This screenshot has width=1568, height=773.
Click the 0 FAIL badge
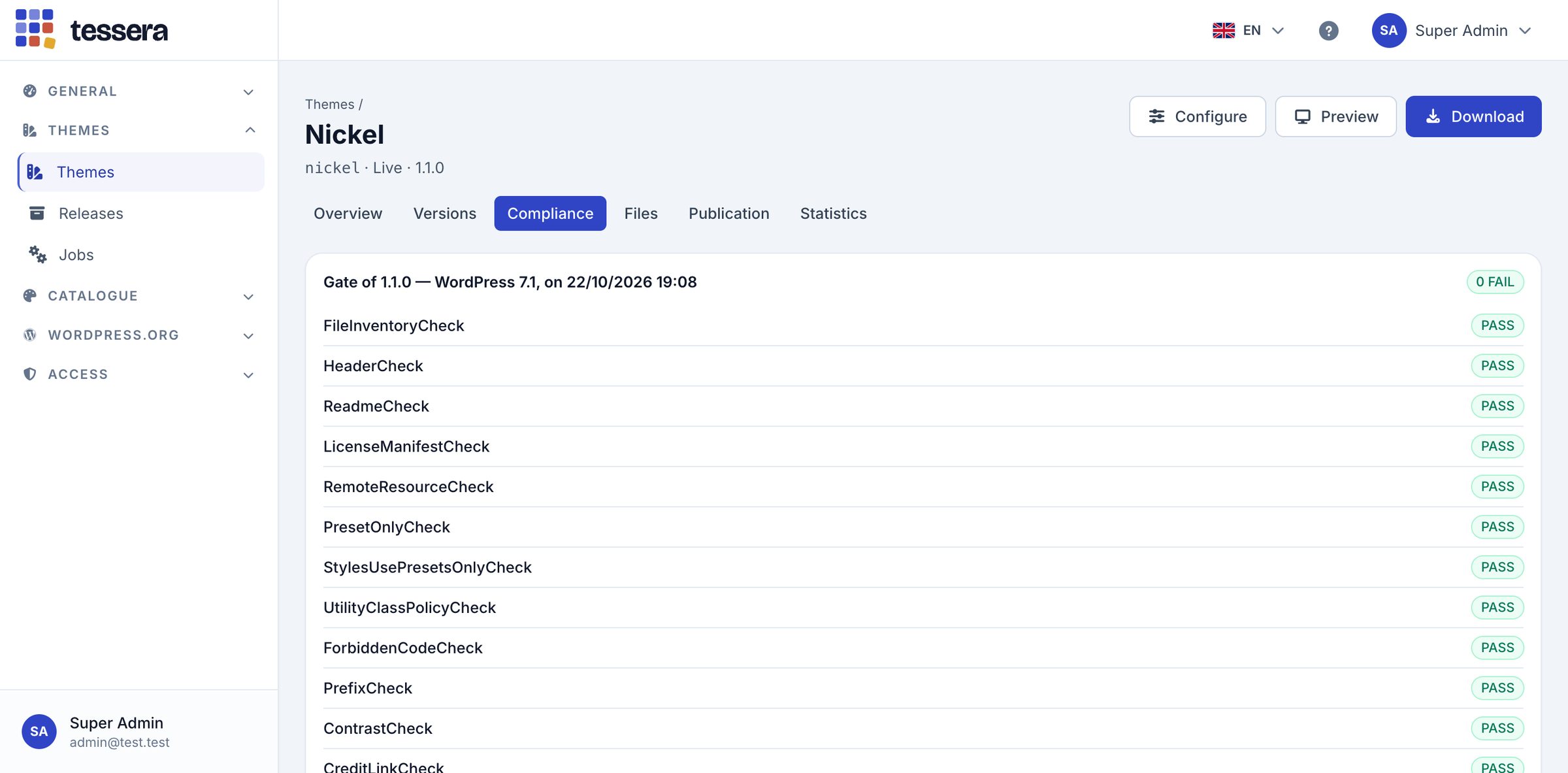point(1495,282)
